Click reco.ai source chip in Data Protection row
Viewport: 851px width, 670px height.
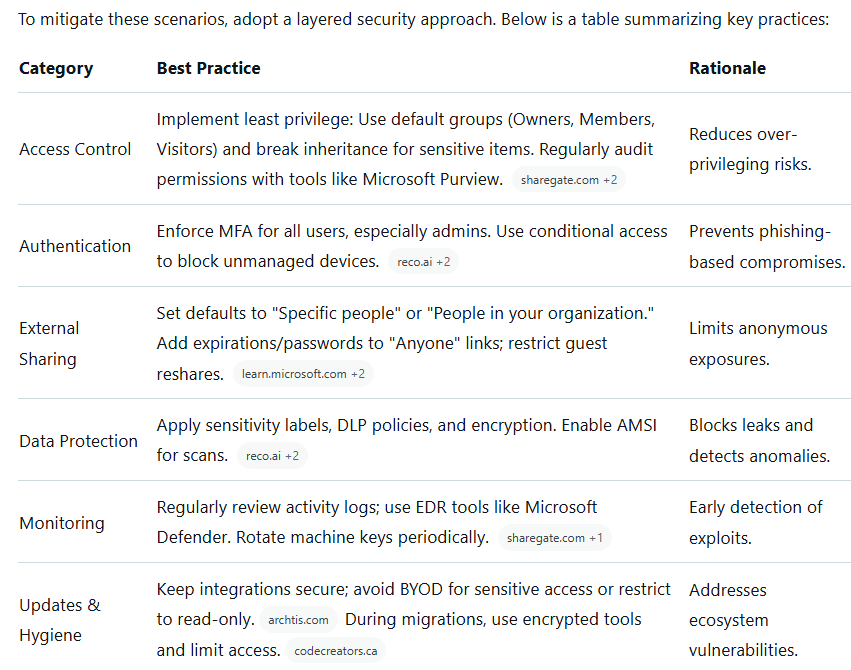[x=272, y=456]
